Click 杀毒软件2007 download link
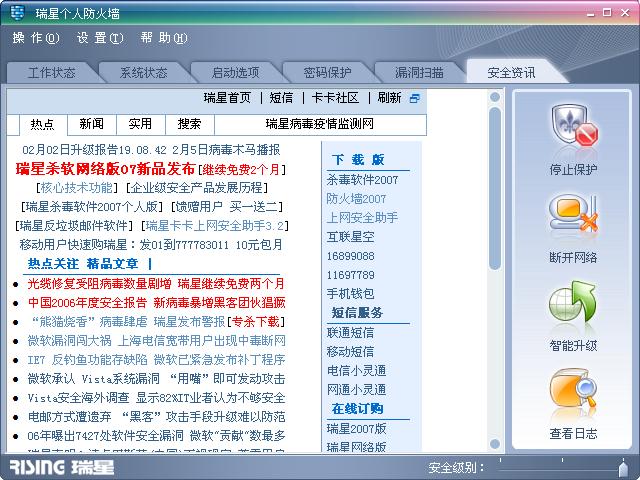Viewport: 640px width, 480px height. [x=362, y=180]
